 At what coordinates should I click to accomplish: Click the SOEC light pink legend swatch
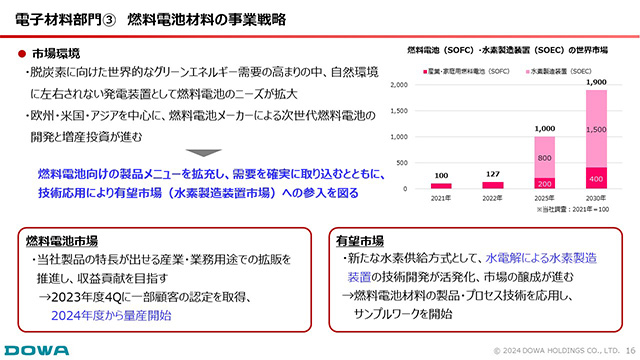(527, 71)
